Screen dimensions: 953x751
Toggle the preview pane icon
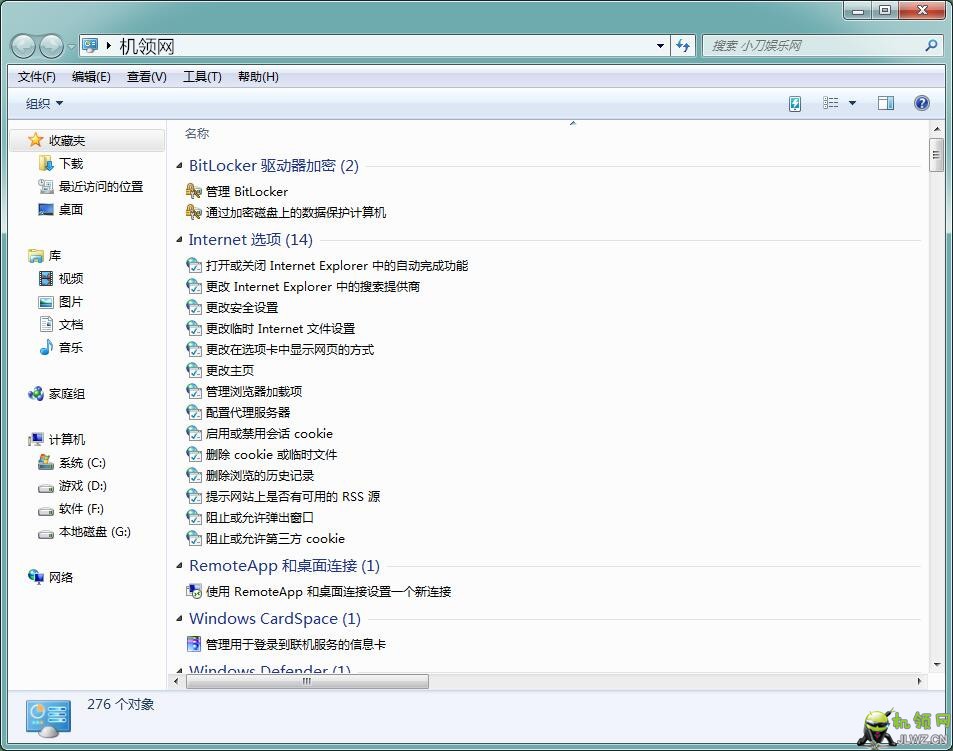coord(886,103)
